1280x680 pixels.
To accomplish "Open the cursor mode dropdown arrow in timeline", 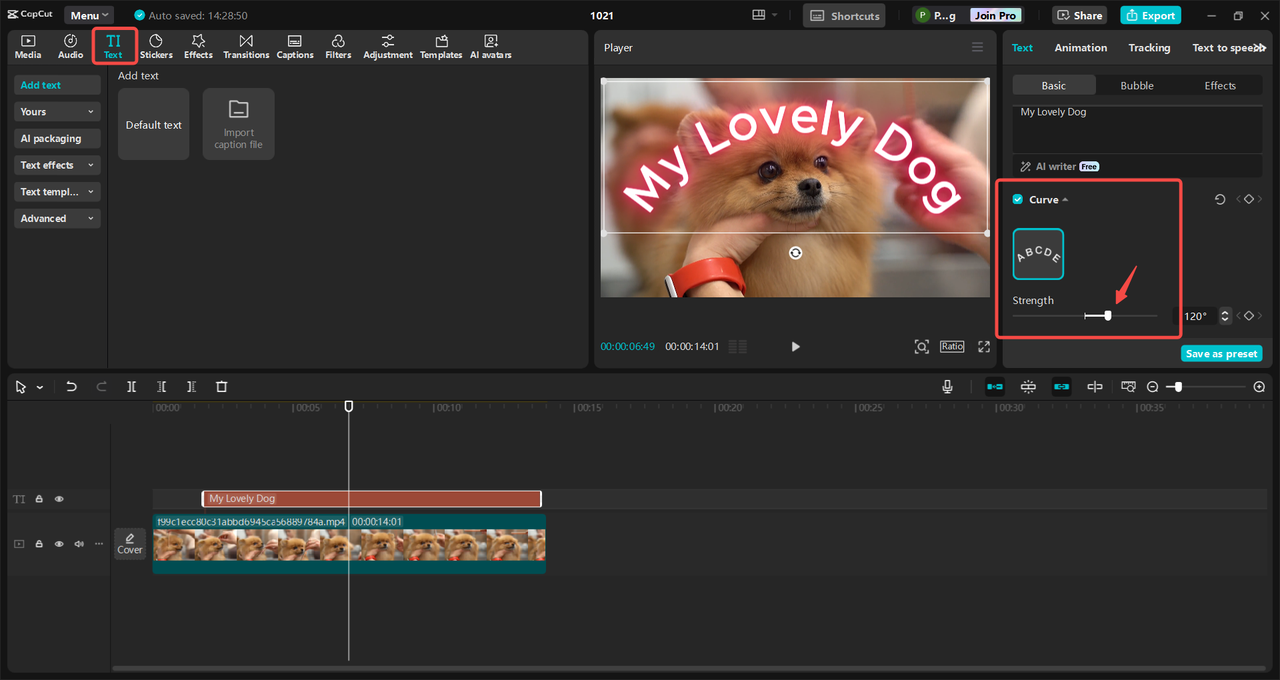I will [x=40, y=387].
